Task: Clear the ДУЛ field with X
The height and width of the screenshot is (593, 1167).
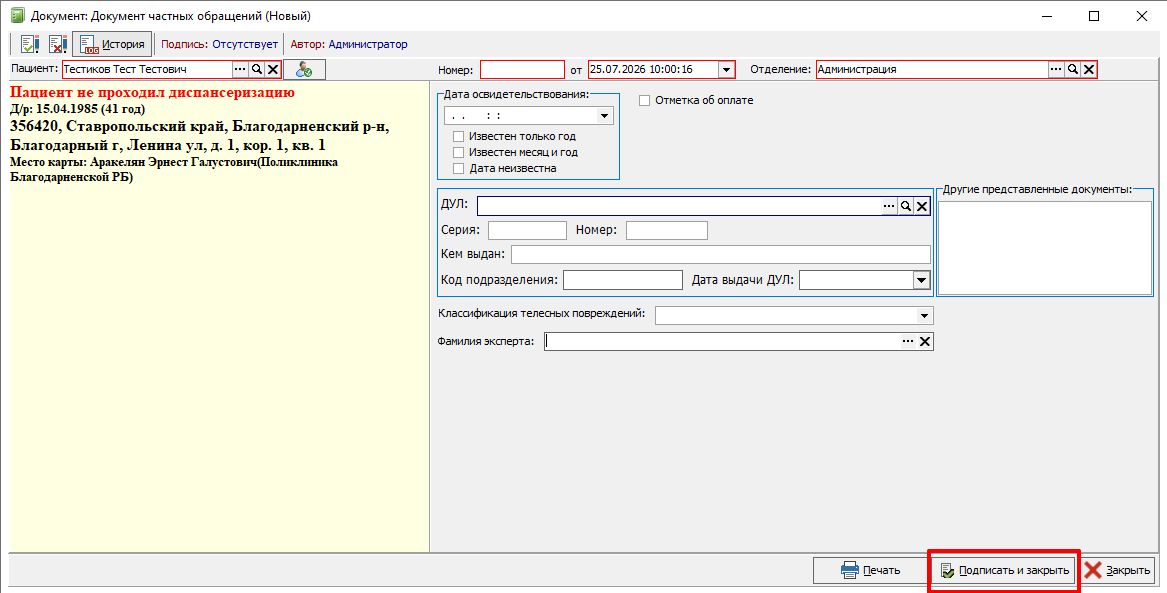Action: 922,206
